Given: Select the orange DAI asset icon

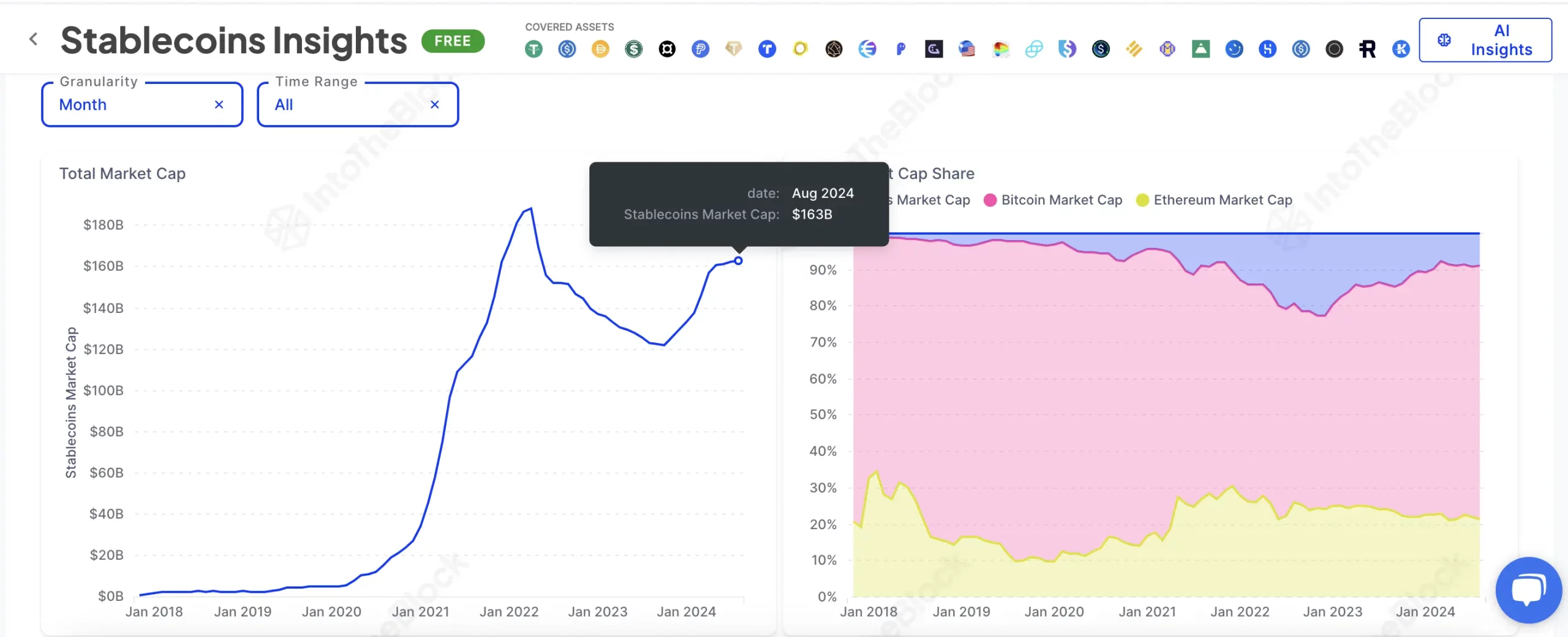Looking at the screenshot, I should coord(600,49).
